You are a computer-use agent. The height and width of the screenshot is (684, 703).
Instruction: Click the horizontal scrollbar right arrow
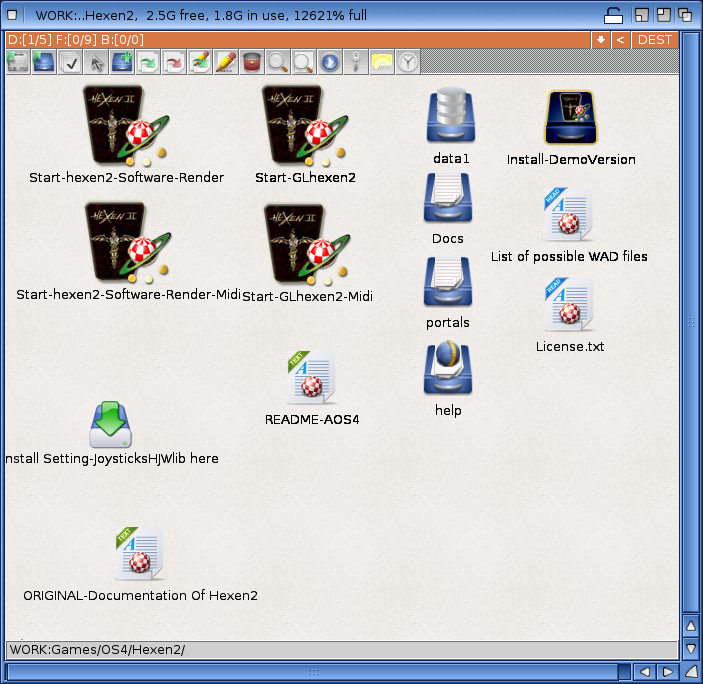[x=668, y=672]
